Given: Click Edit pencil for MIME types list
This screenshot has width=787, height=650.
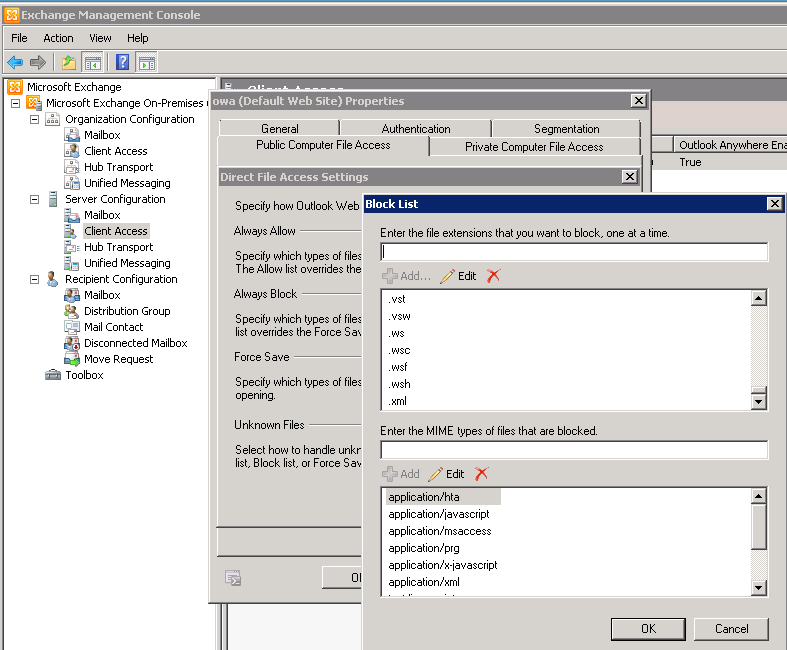Looking at the screenshot, I should click(446, 474).
